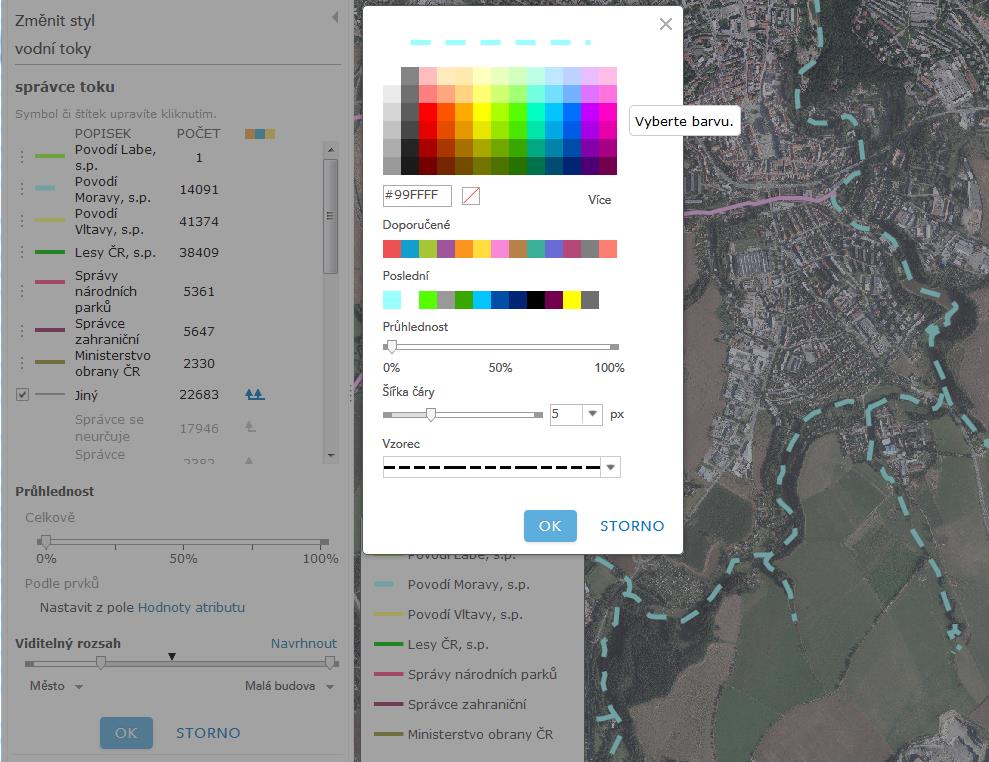Click the hex color input field #99FFFF

(x=417, y=196)
